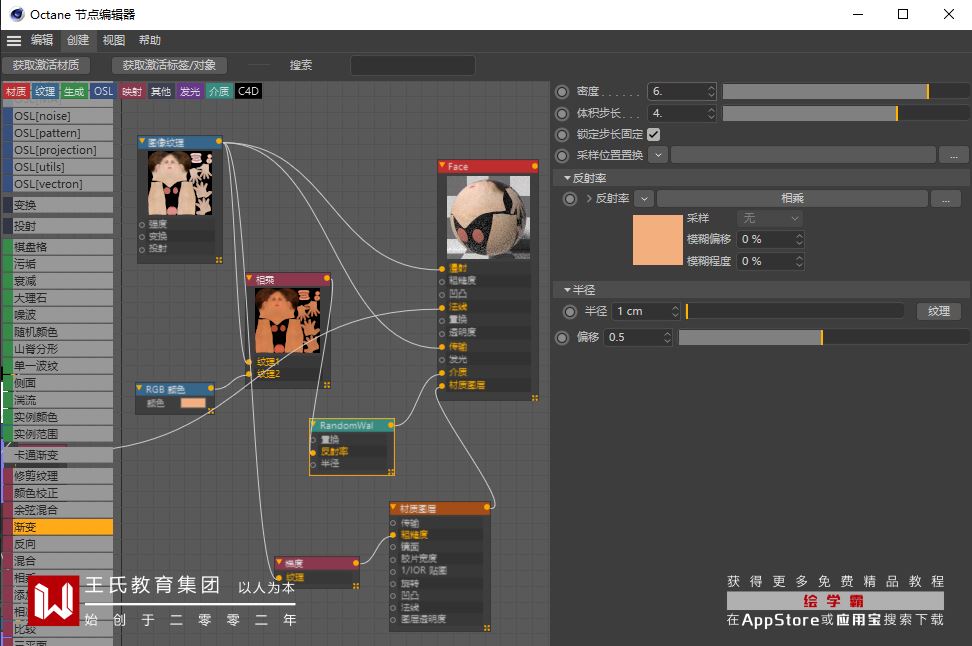The width and height of the screenshot is (972, 646).
Task: Open the 帮助 menu
Action: (149, 40)
